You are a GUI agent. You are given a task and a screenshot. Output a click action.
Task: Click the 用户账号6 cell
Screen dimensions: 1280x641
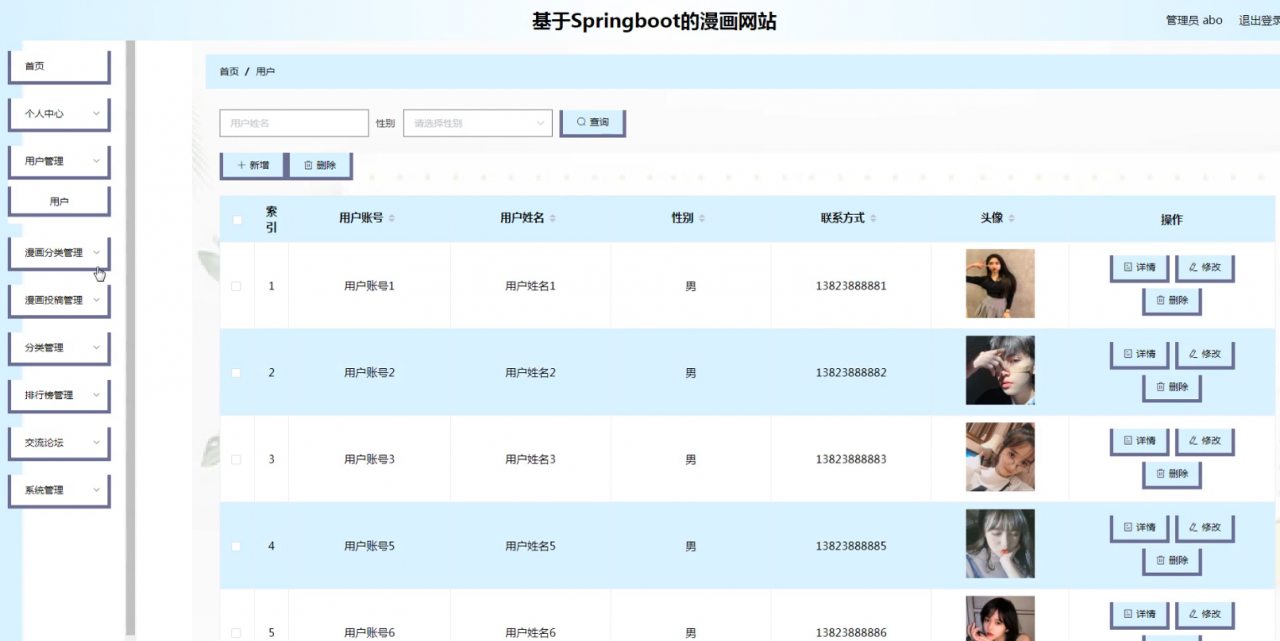(370, 633)
